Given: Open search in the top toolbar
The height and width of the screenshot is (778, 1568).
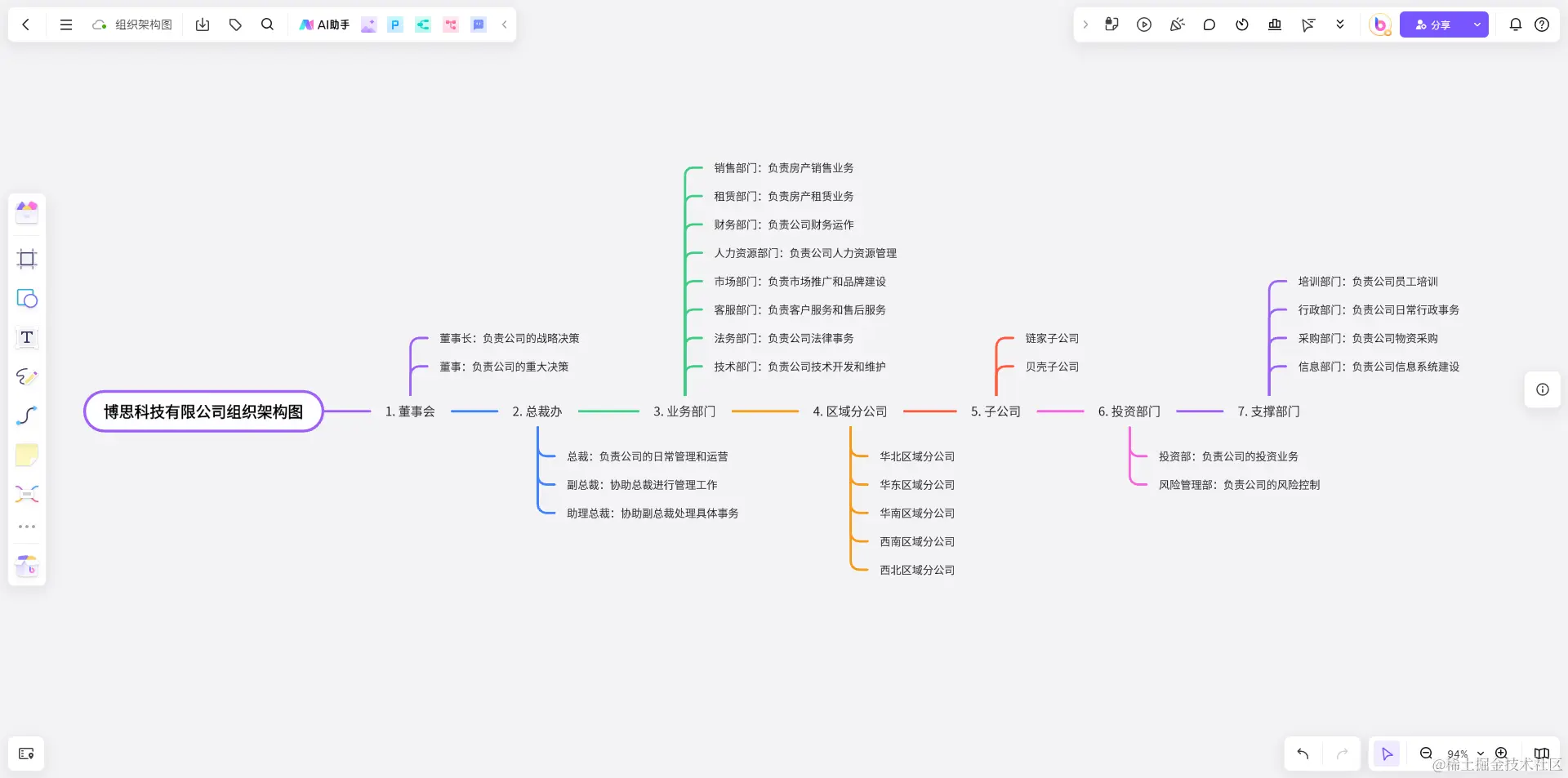Looking at the screenshot, I should coord(267,24).
